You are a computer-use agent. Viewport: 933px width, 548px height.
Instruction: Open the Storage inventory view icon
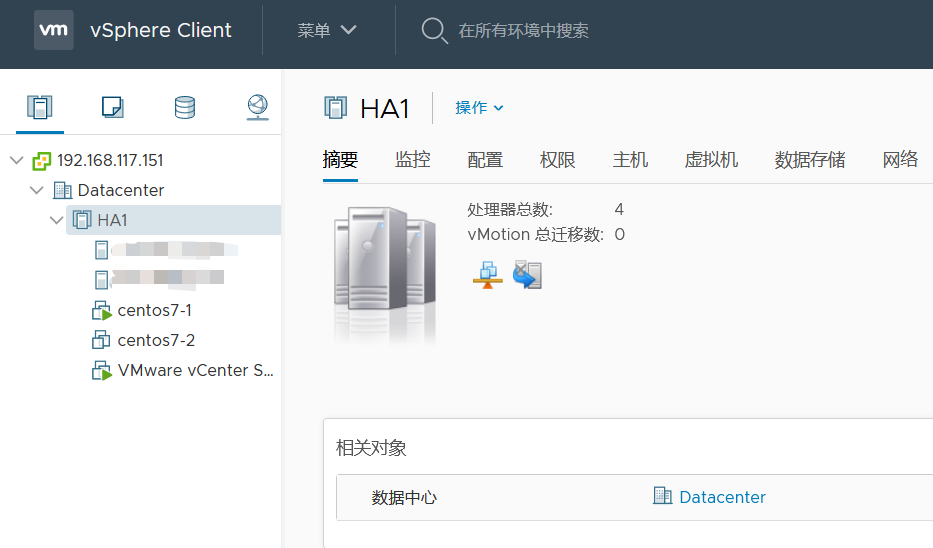(x=185, y=108)
